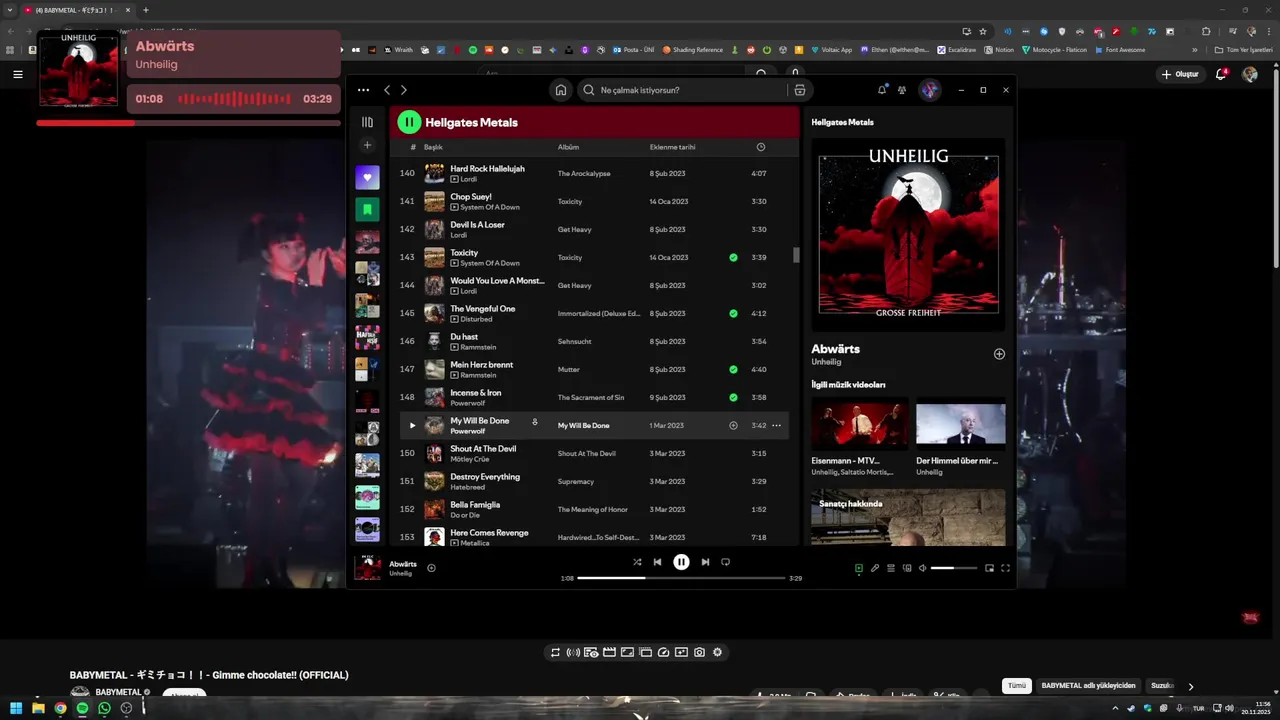The image size is (1280, 720).
Task: Sort by Albüm column header
Action: (568, 147)
